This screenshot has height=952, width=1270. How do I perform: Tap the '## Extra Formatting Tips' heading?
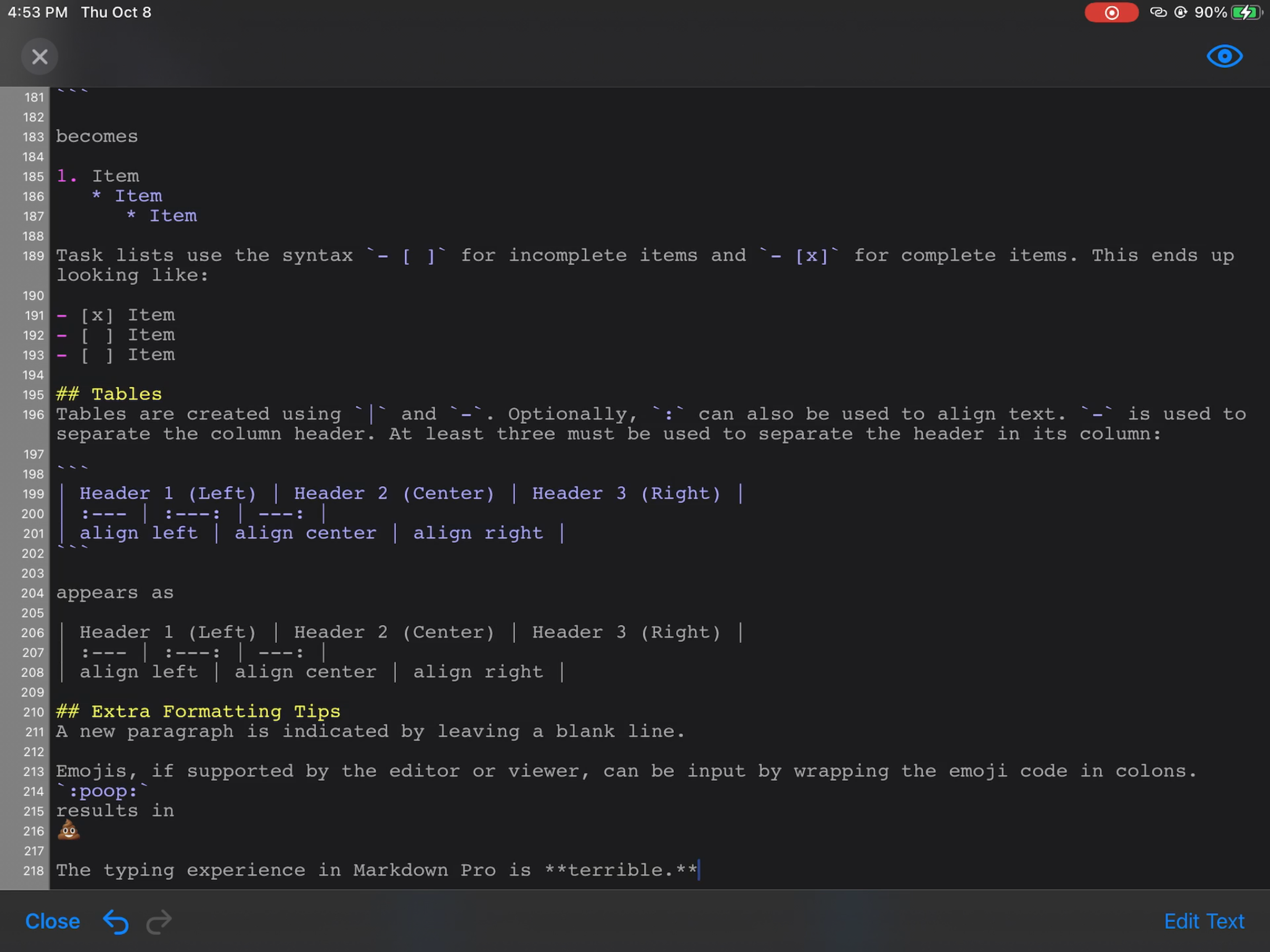coord(198,712)
